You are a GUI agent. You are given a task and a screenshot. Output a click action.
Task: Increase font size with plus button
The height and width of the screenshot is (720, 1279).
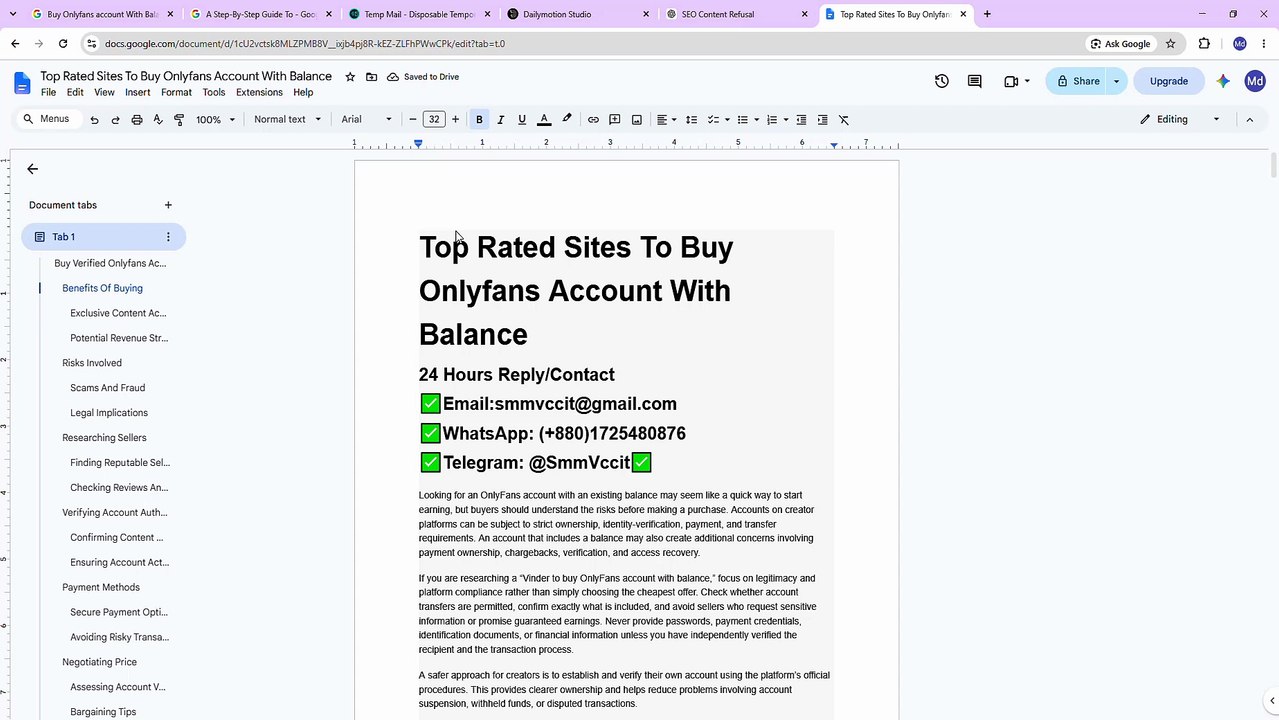coord(456,120)
